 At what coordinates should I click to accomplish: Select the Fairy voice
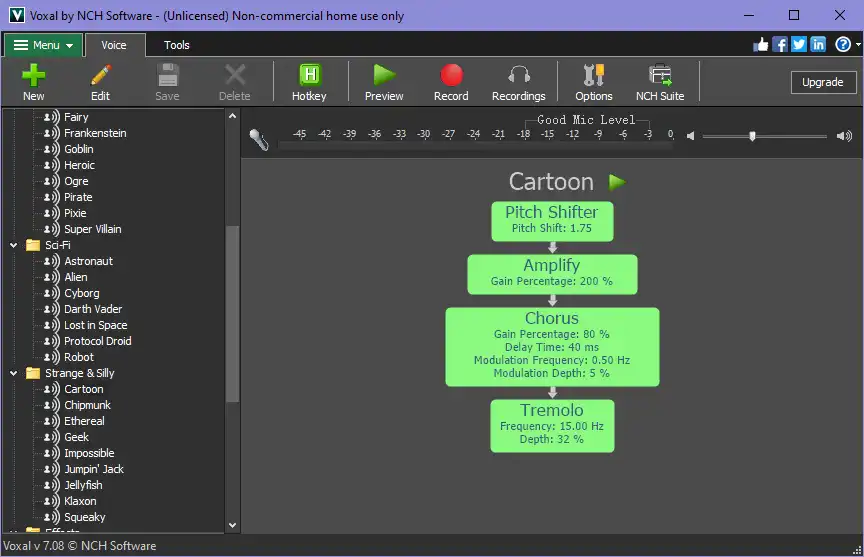(x=76, y=117)
